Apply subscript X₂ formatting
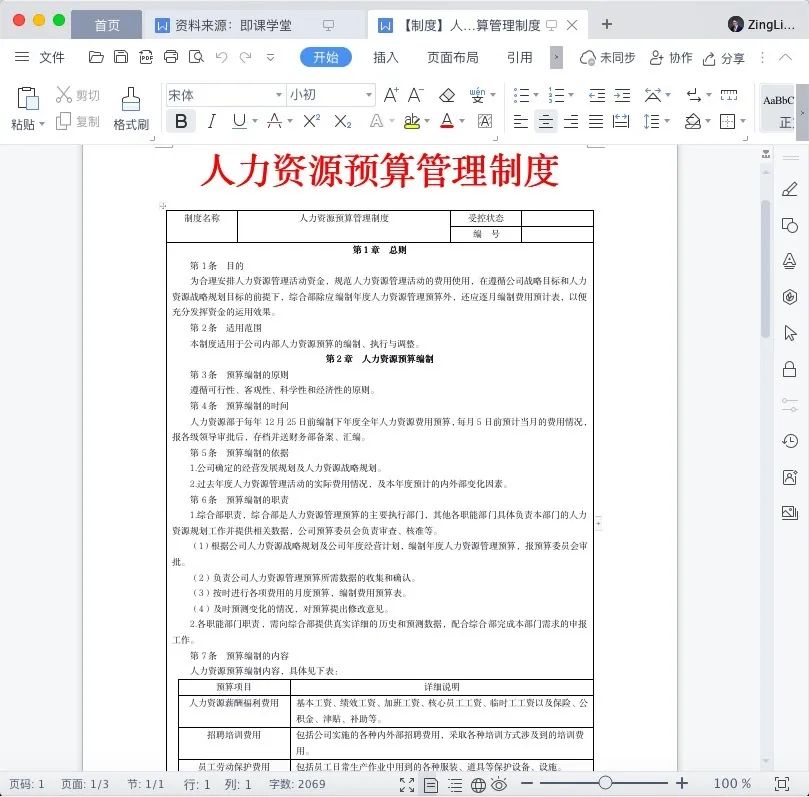This screenshot has width=809, height=797. pyautogui.click(x=343, y=122)
